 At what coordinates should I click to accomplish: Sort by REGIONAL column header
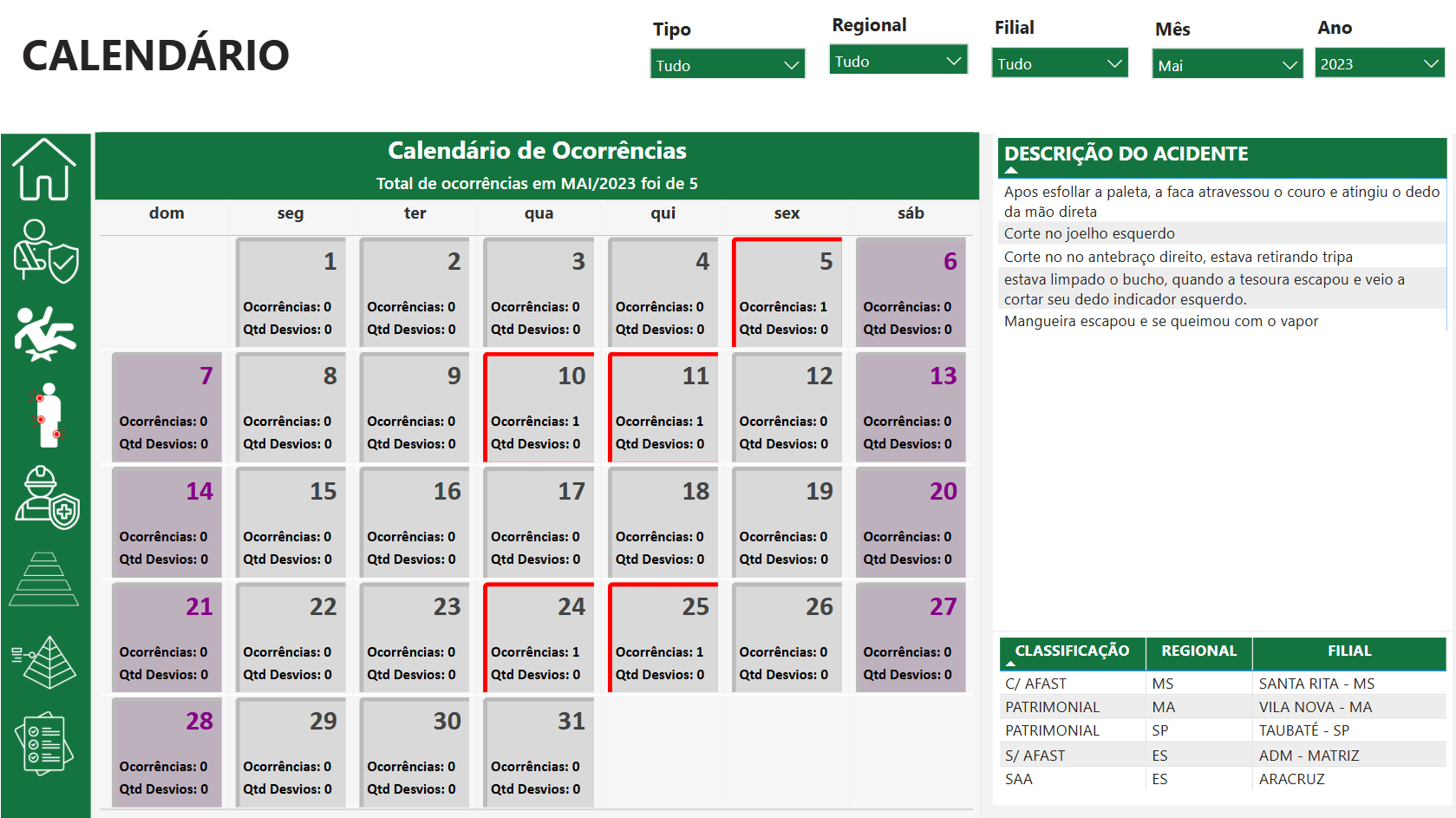click(x=1198, y=651)
